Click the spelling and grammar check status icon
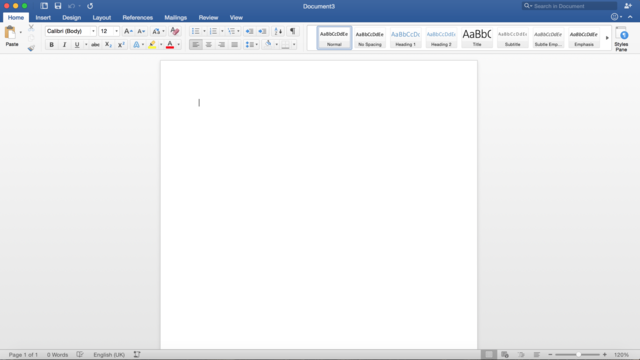The height and width of the screenshot is (360, 640). point(80,354)
